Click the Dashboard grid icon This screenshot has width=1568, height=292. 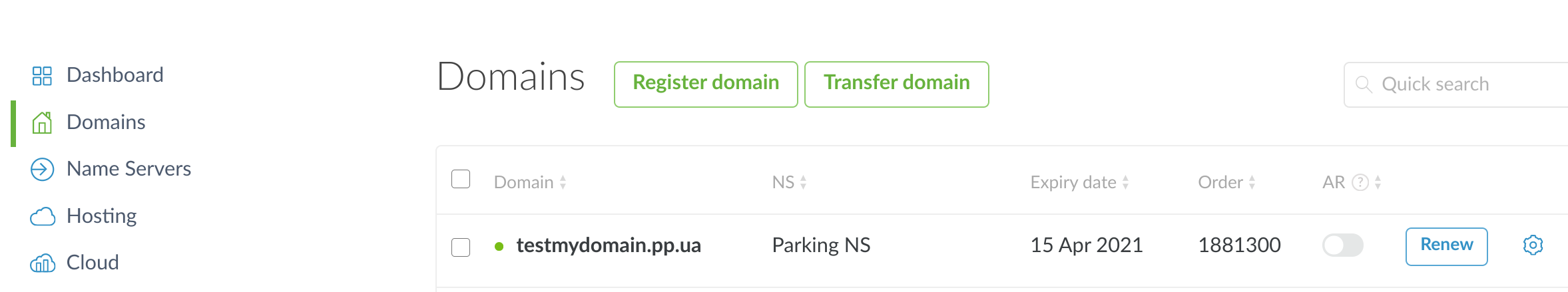tap(42, 76)
